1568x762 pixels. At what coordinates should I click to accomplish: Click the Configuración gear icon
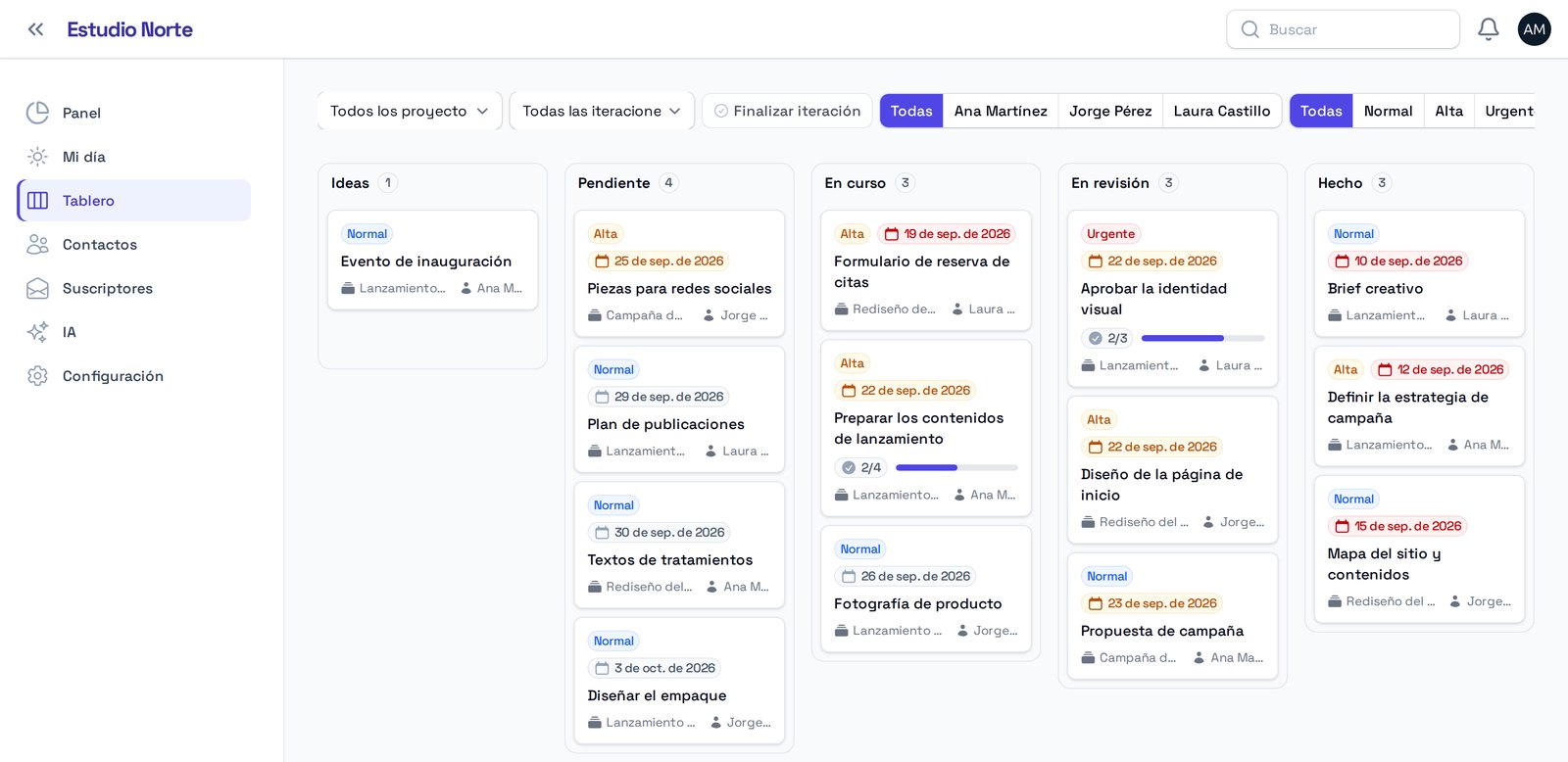click(x=37, y=376)
